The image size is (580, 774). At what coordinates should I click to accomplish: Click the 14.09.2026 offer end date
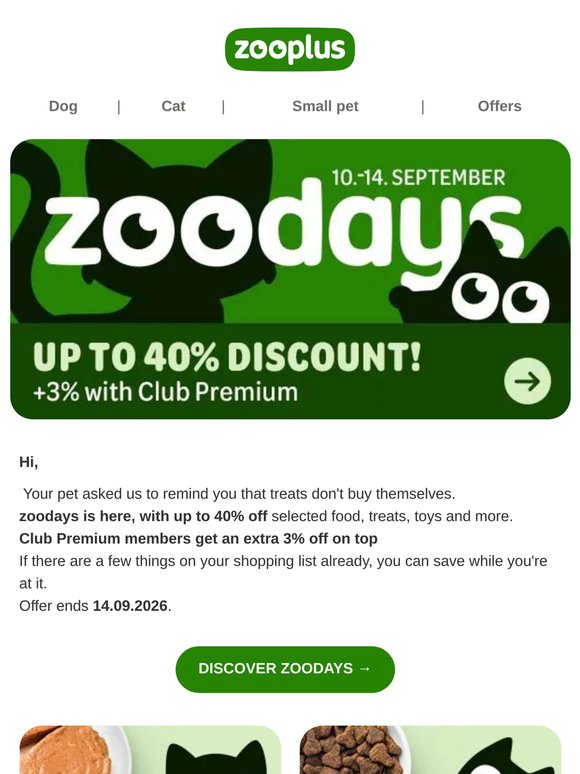[130, 606]
